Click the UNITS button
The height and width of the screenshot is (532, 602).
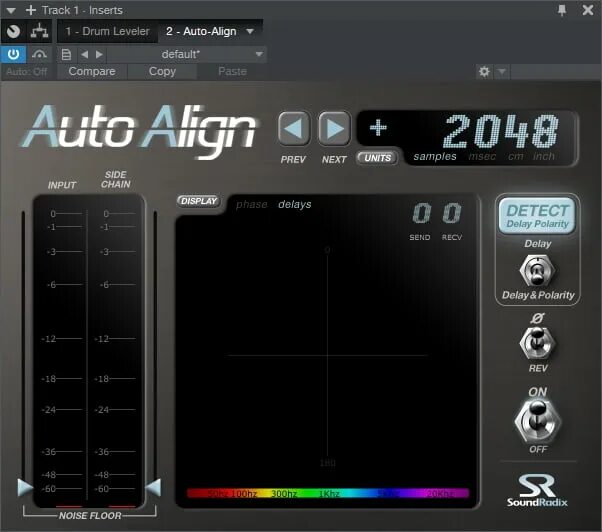tap(377, 158)
